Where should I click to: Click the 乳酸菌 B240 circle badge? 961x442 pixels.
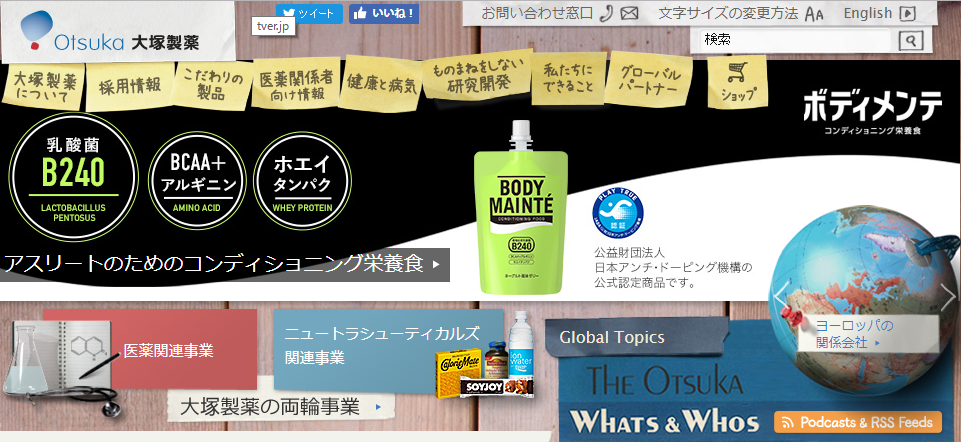click(73, 176)
